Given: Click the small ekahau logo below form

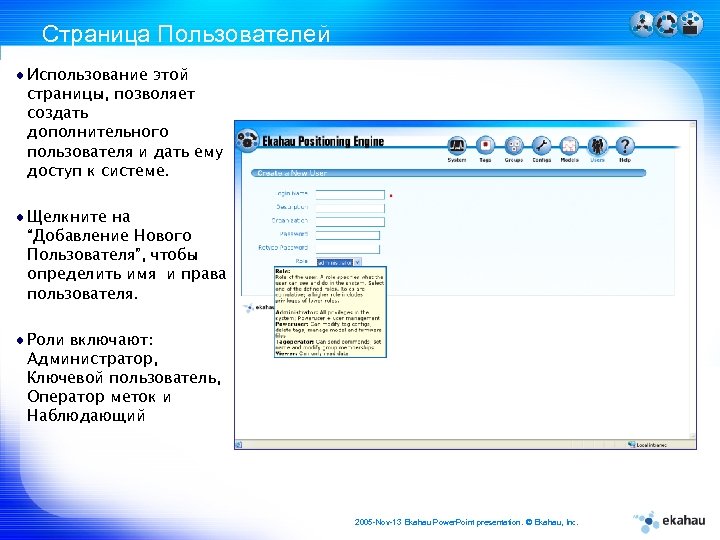Looking at the screenshot, I should (259, 307).
